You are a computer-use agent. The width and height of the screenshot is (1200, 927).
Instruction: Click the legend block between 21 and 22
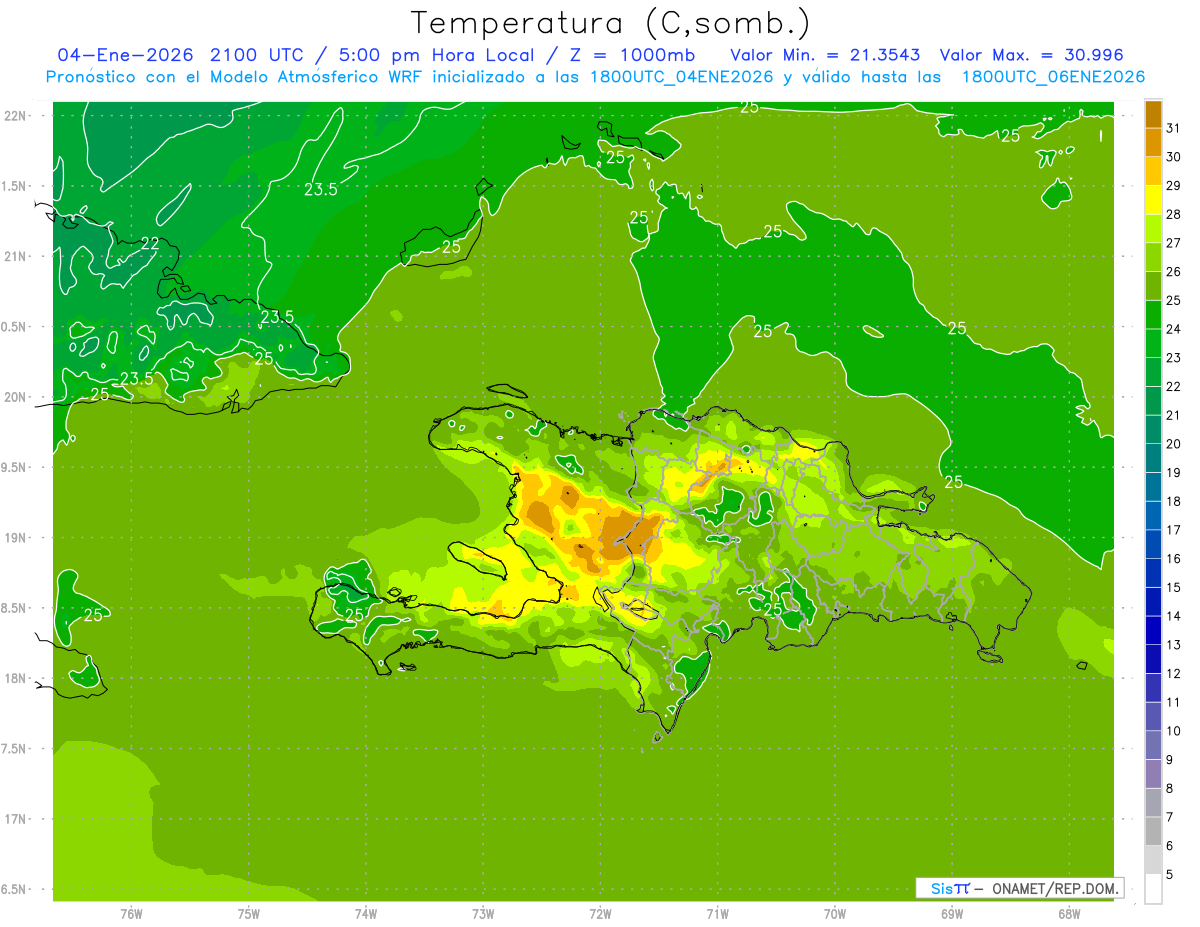point(1154,401)
